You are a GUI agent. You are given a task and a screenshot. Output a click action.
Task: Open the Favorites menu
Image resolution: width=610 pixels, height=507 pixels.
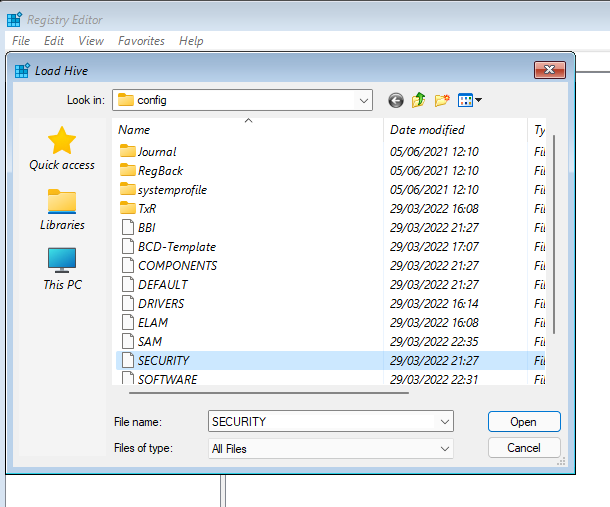pyautogui.click(x=141, y=41)
